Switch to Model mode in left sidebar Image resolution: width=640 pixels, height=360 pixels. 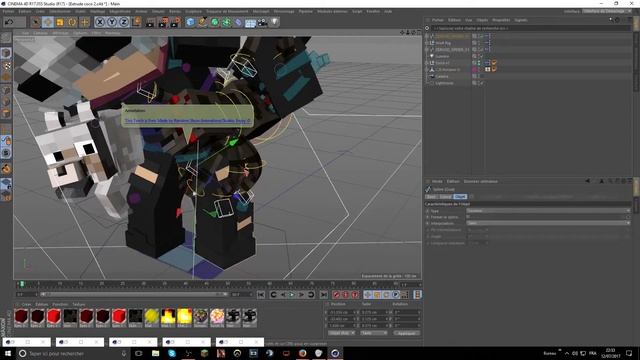tap(6, 53)
